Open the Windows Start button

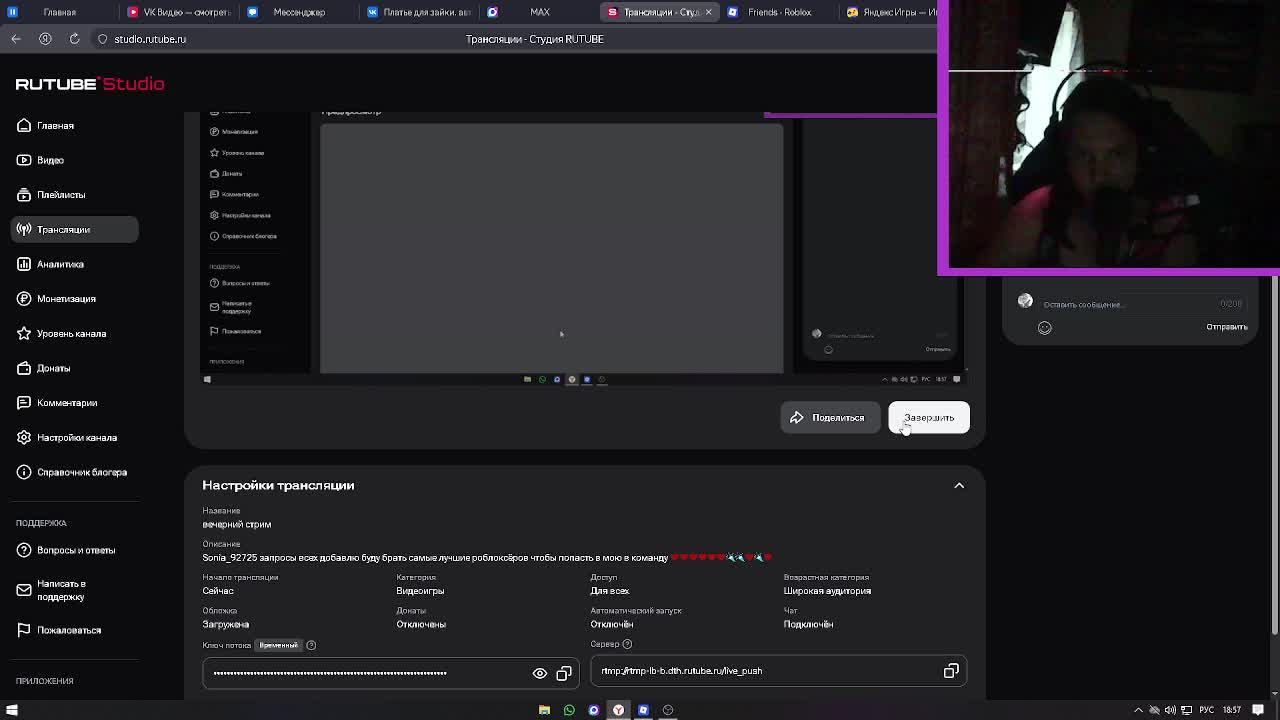click(12, 710)
